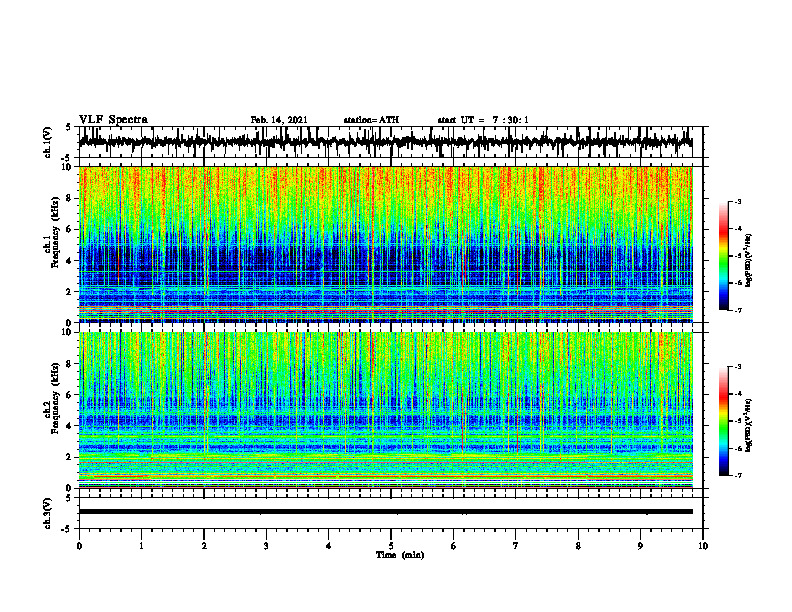This screenshot has width=792, height=612.
Task: Click the "ch.1(V)" waveform axis label
Action: point(48,142)
